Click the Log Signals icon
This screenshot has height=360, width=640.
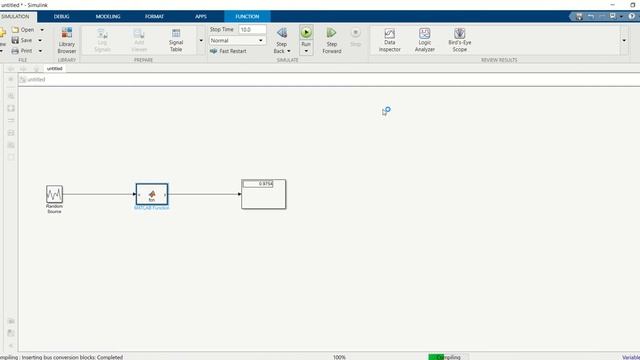102,33
